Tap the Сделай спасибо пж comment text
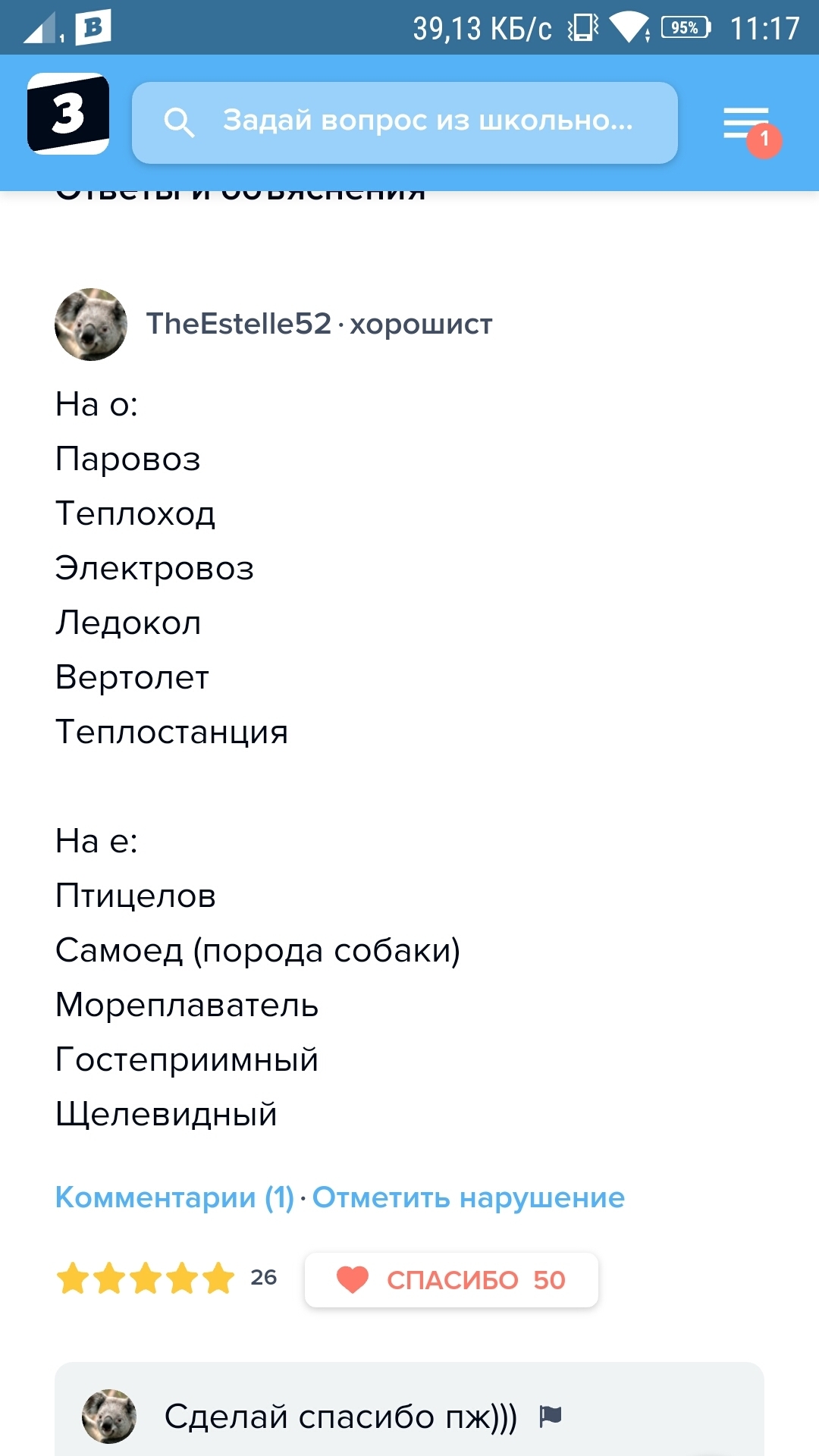Viewport: 819px width, 1456px height. click(340, 1416)
